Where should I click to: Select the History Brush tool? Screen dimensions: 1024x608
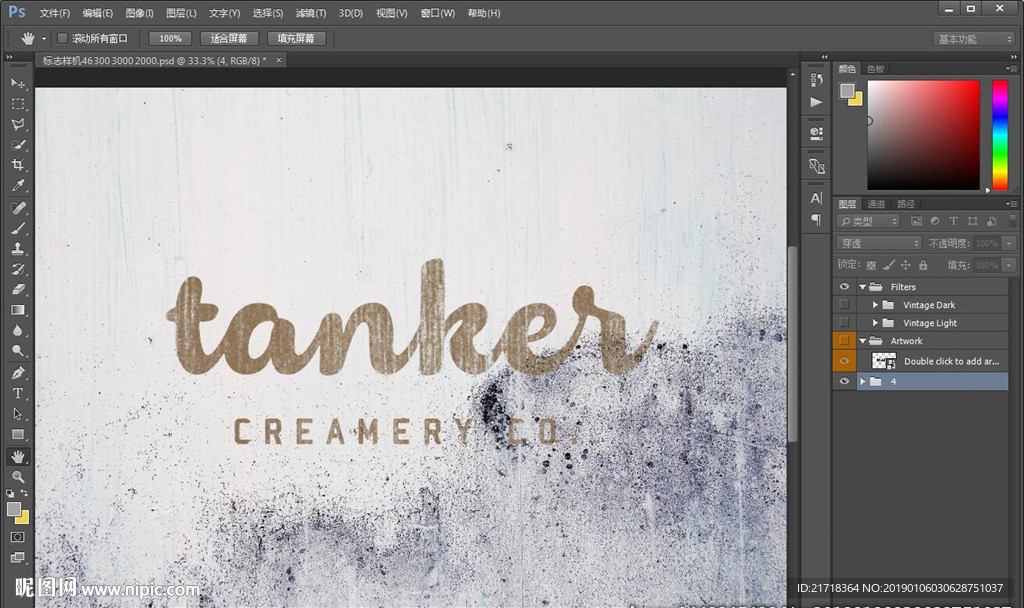pos(18,269)
